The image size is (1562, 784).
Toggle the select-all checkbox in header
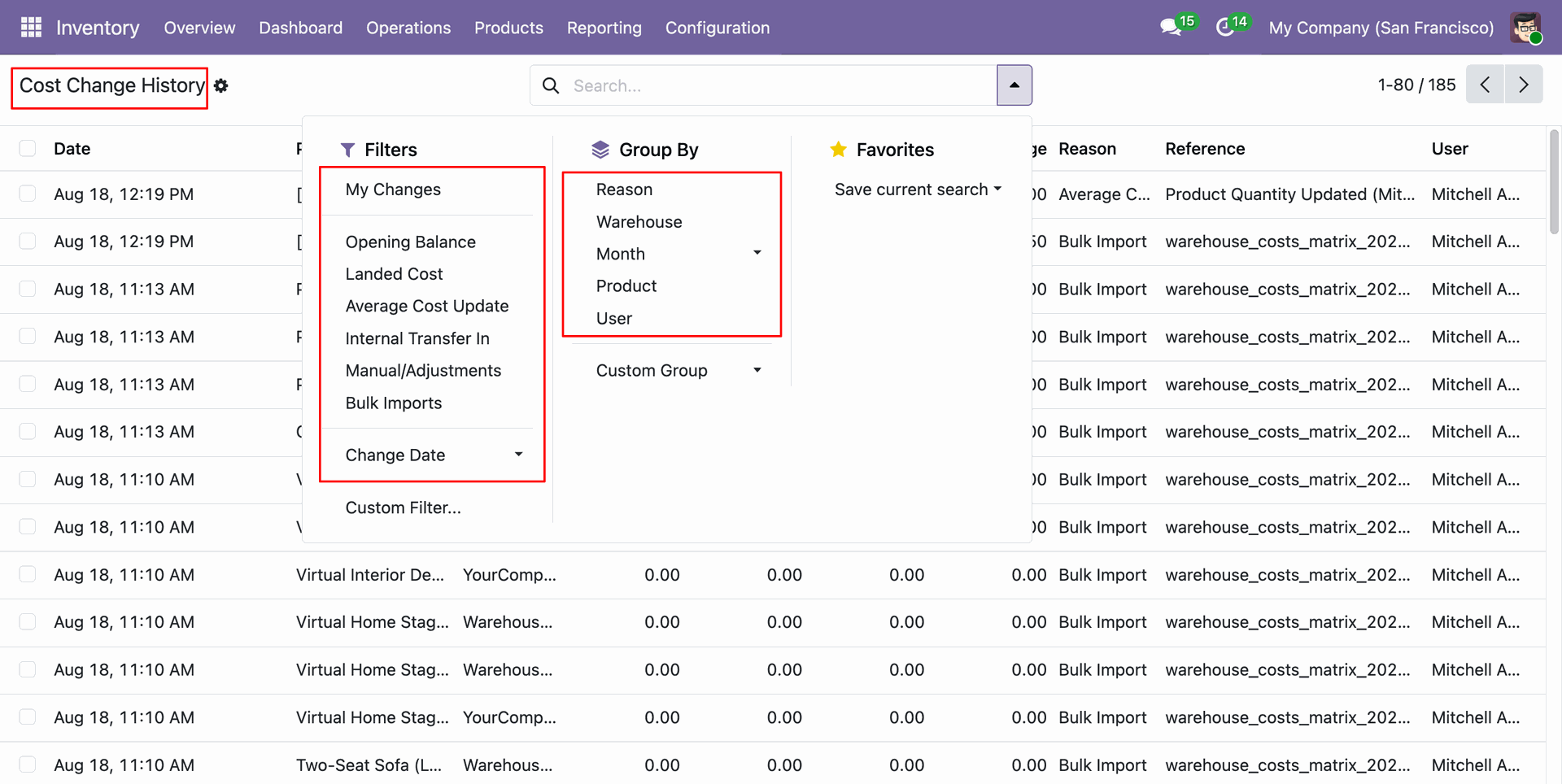point(28,148)
